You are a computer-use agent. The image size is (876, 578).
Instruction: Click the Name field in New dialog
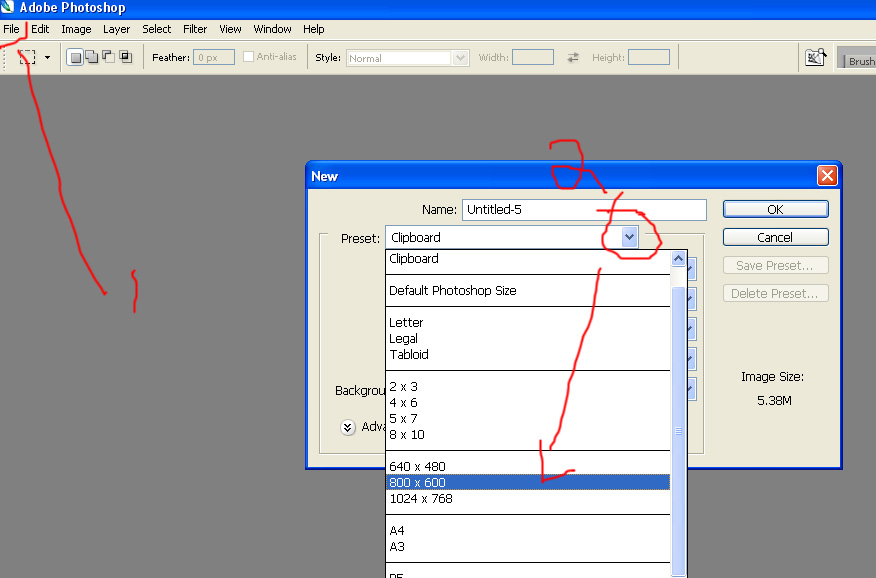(584, 209)
